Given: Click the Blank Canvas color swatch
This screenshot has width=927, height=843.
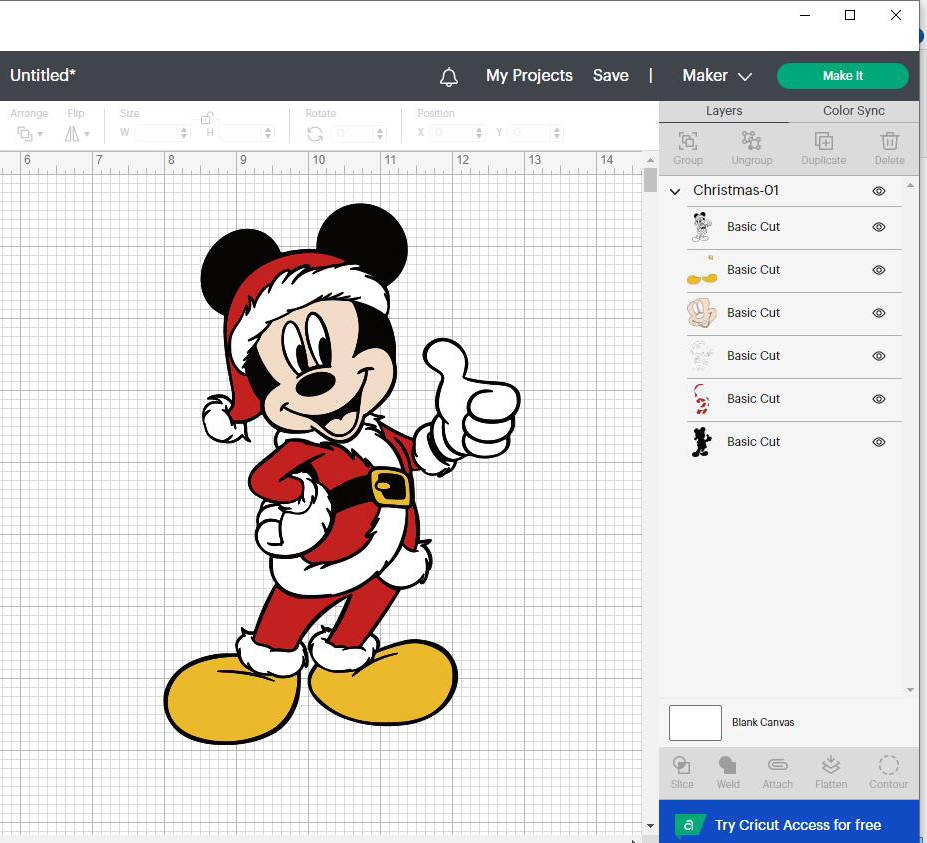Looking at the screenshot, I should pyautogui.click(x=695, y=722).
